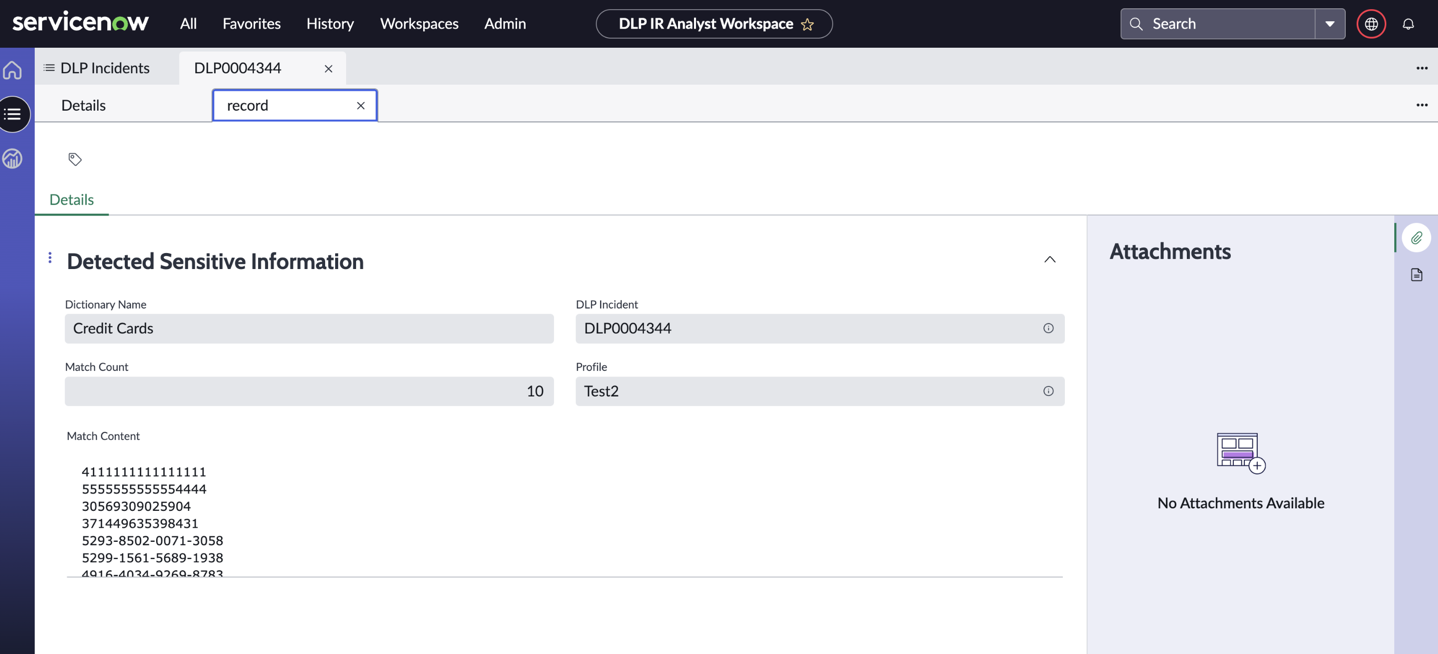Image resolution: width=1438 pixels, height=654 pixels.
Task: Click match content line 5555555555554444
Action: pyautogui.click(x=144, y=489)
